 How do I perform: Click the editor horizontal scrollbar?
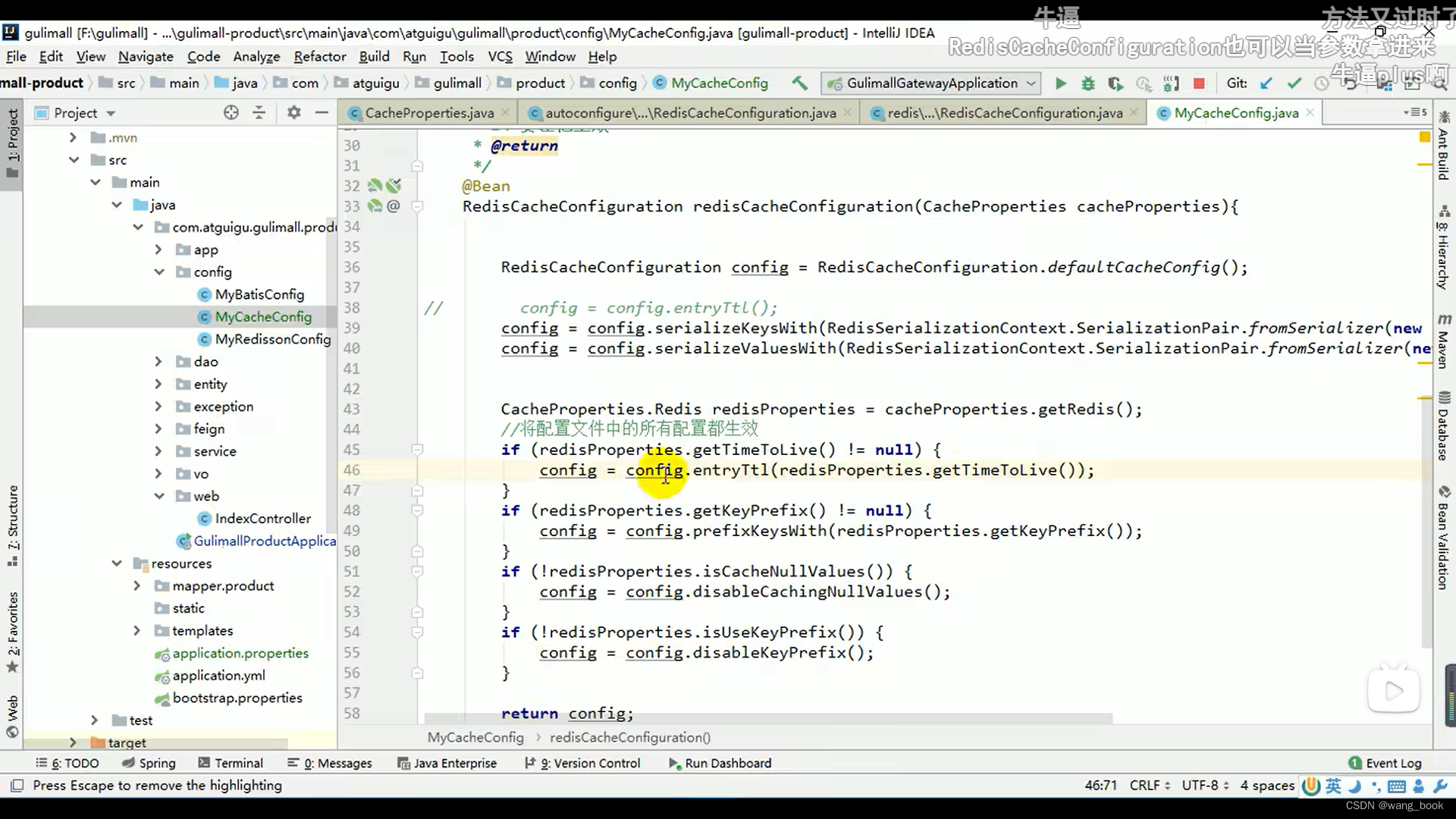(768, 718)
